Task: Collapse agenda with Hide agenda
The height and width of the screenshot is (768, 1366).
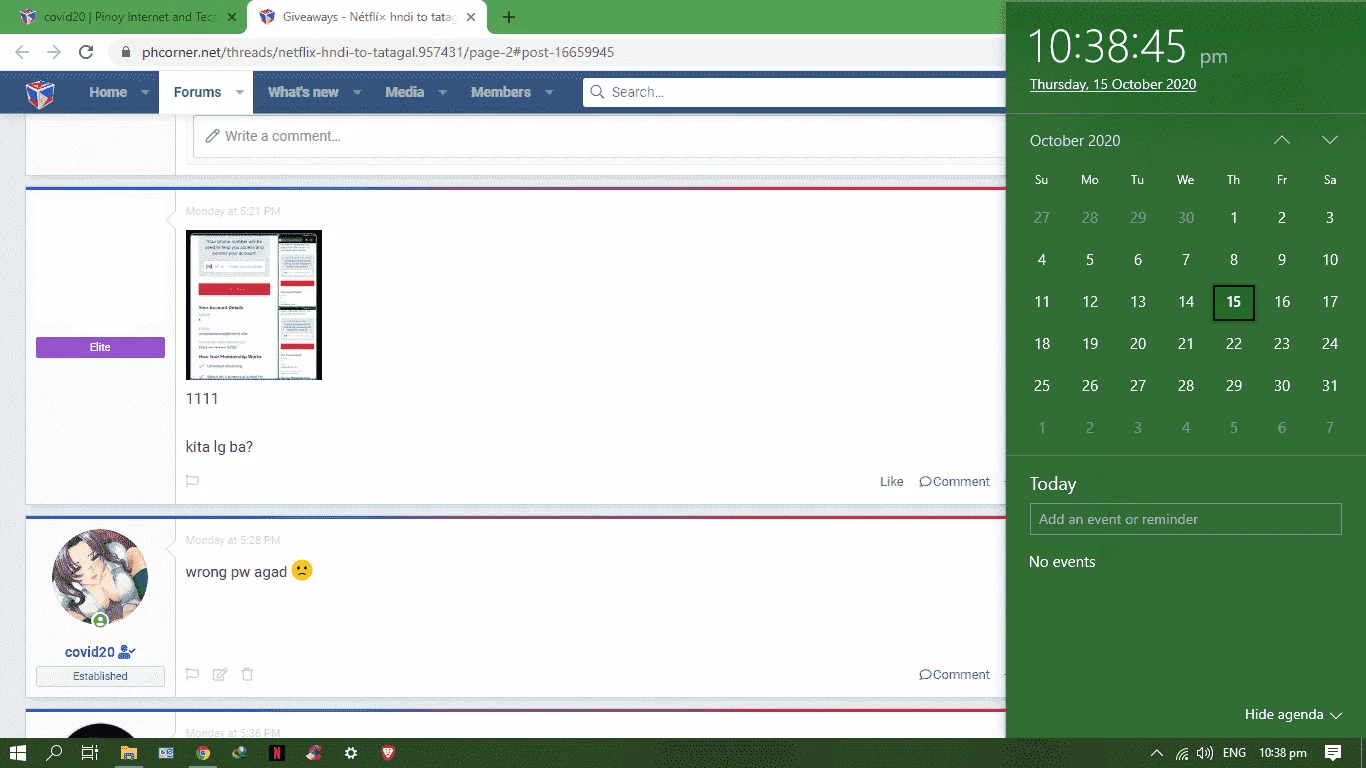Action: coord(1293,714)
